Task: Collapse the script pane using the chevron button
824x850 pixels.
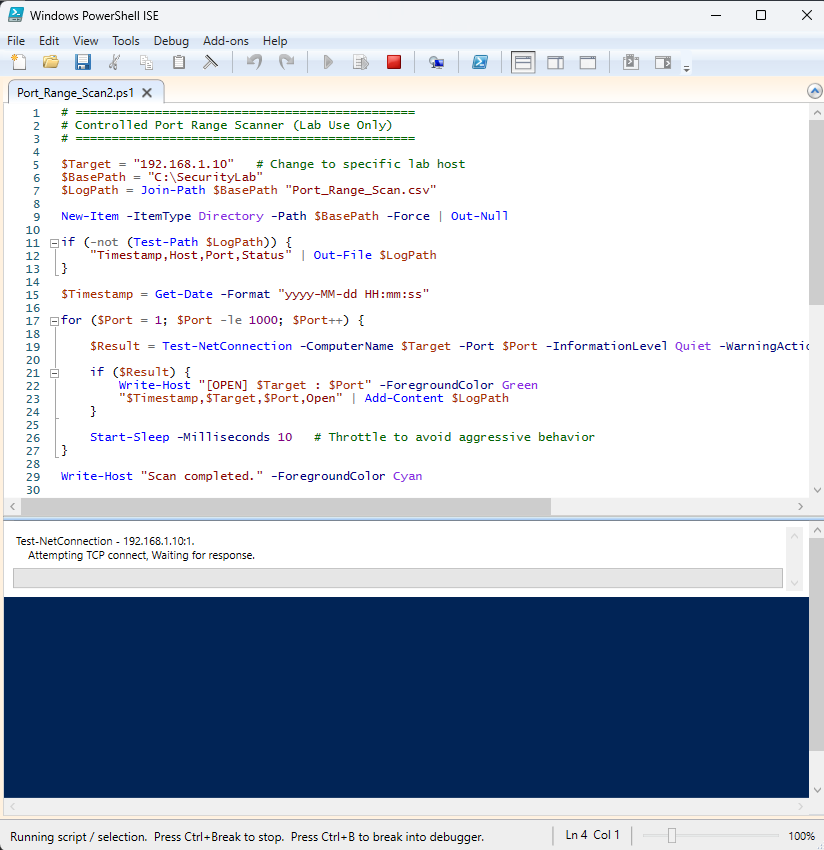Action: tap(814, 91)
